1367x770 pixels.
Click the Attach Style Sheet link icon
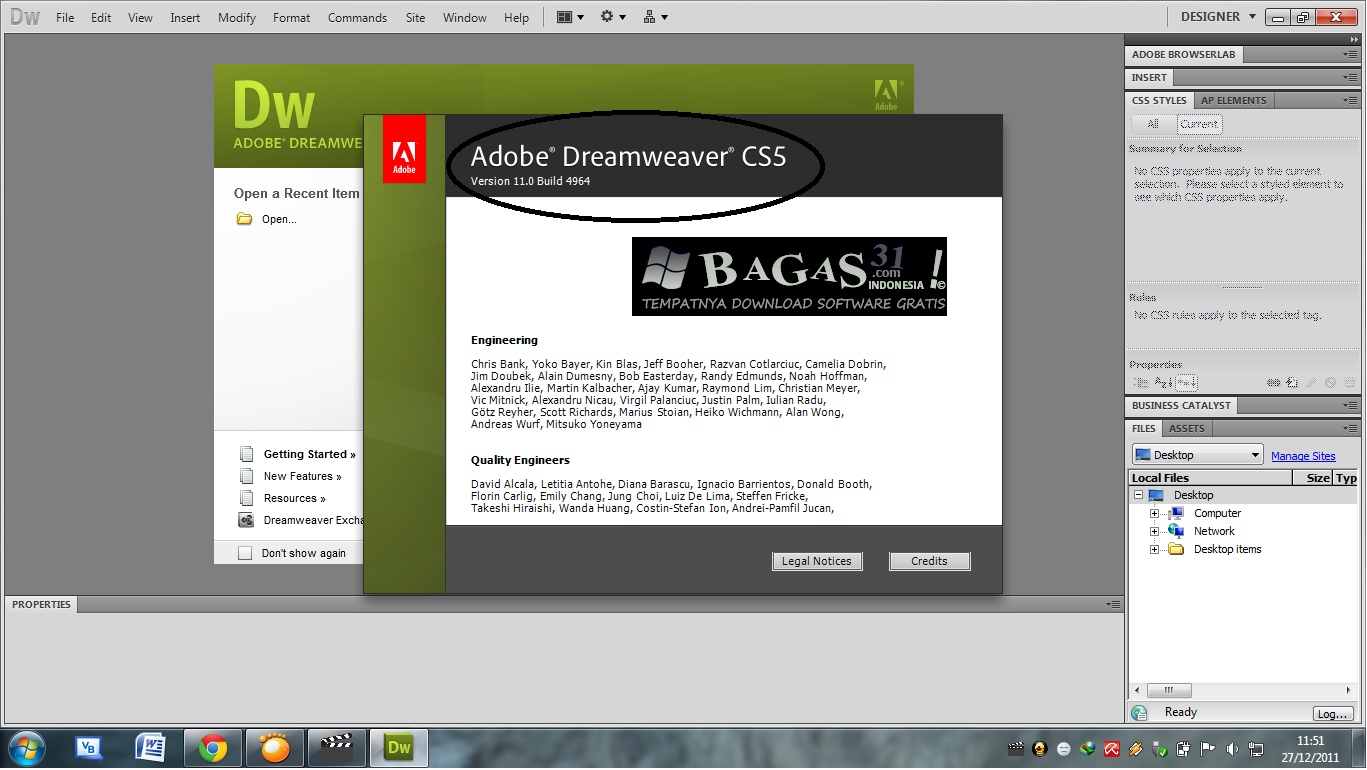click(x=1274, y=383)
